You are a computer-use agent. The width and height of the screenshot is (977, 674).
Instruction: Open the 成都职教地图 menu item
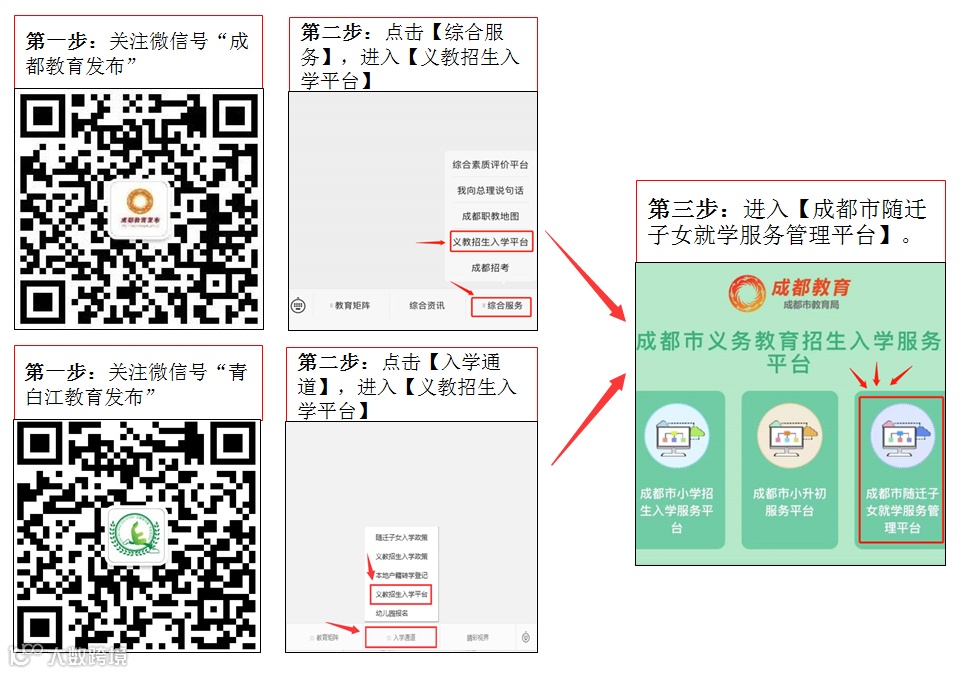(490, 216)
